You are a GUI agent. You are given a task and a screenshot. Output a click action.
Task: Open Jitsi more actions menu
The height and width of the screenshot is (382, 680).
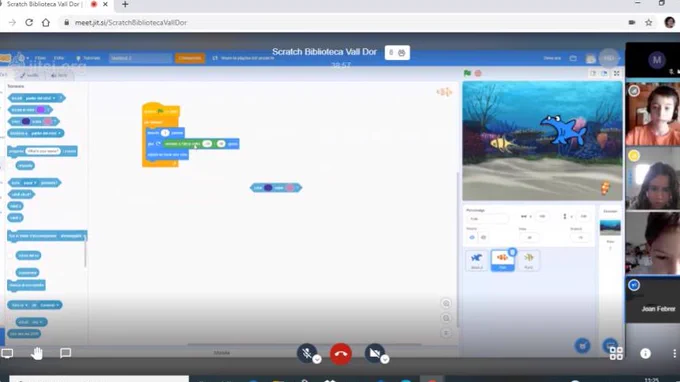[674, 353]
